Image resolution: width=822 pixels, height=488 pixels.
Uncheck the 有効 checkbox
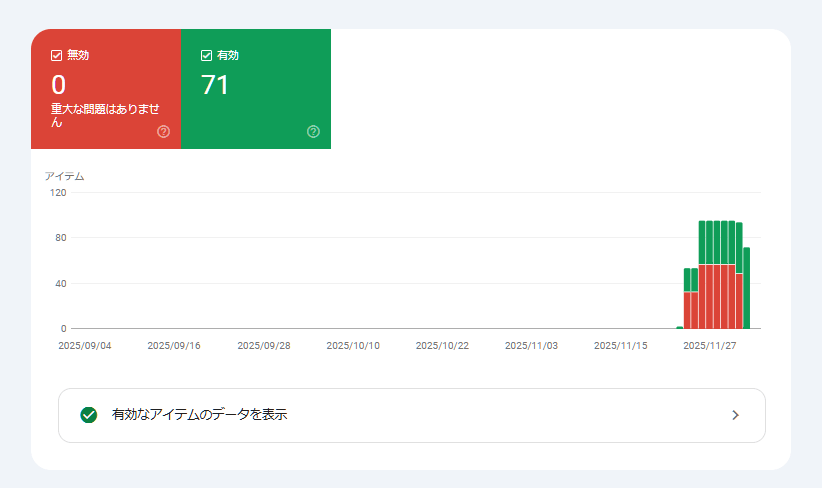pyautogui.click(x=207, y=56)
